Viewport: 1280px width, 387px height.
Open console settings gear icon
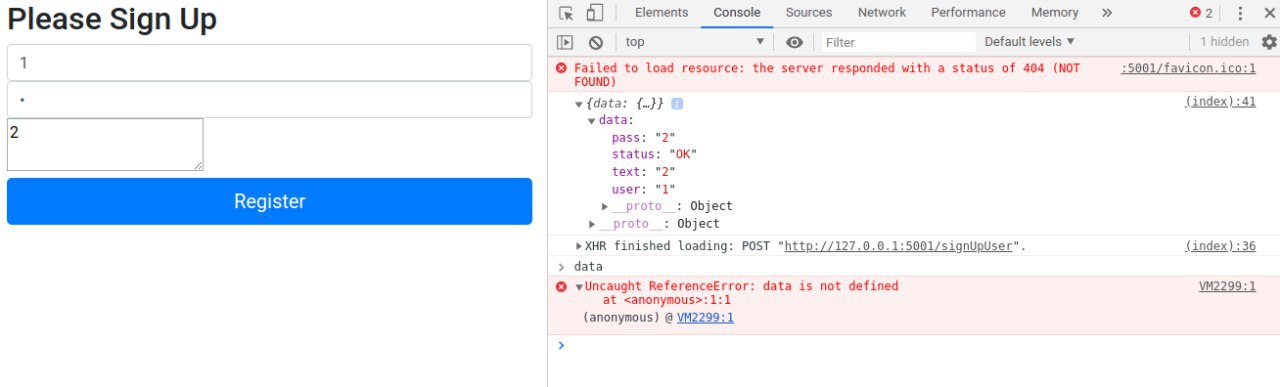1269,42
